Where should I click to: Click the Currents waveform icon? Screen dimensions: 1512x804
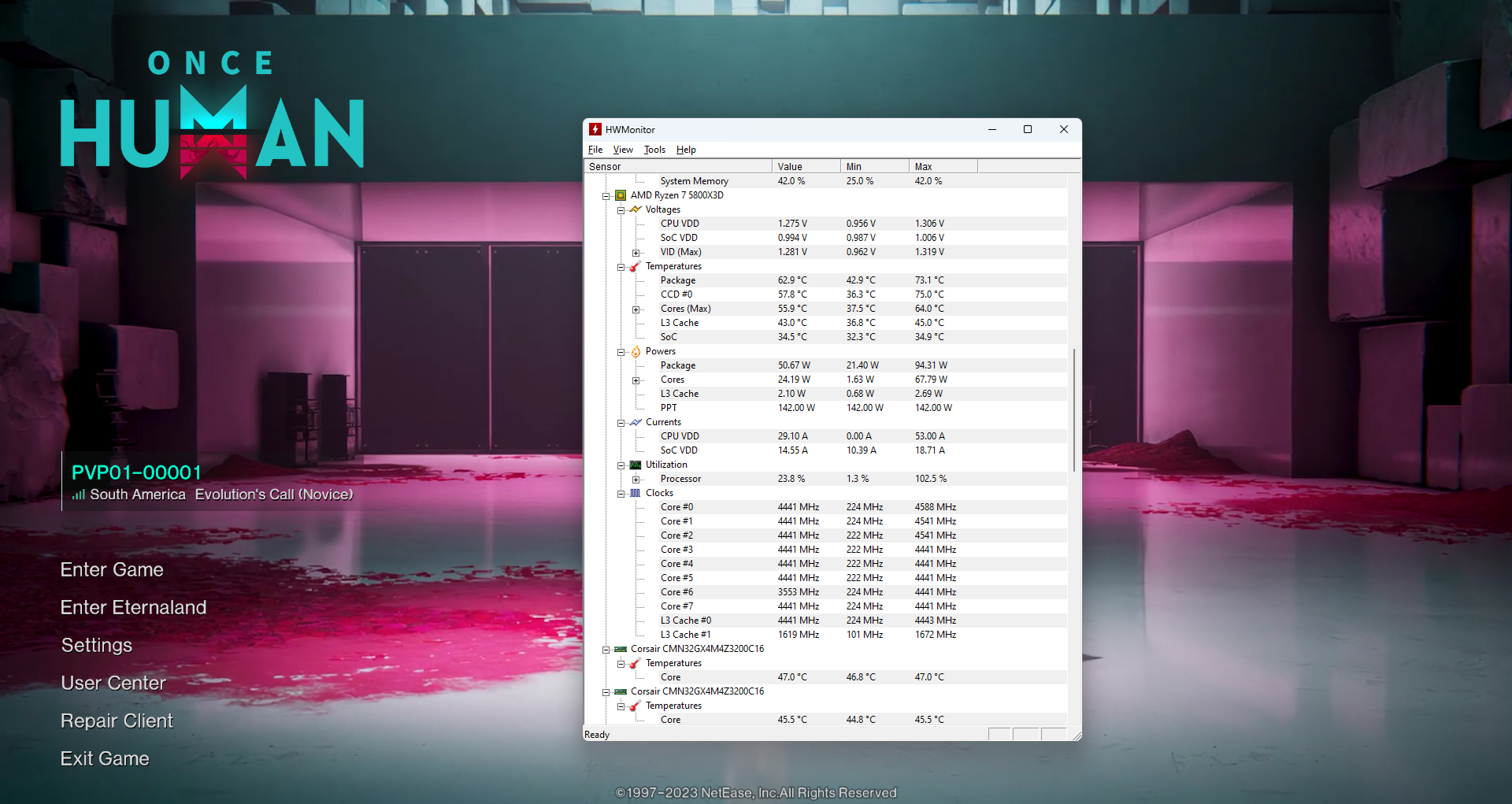pyautogui.click(x=636, y=422)
